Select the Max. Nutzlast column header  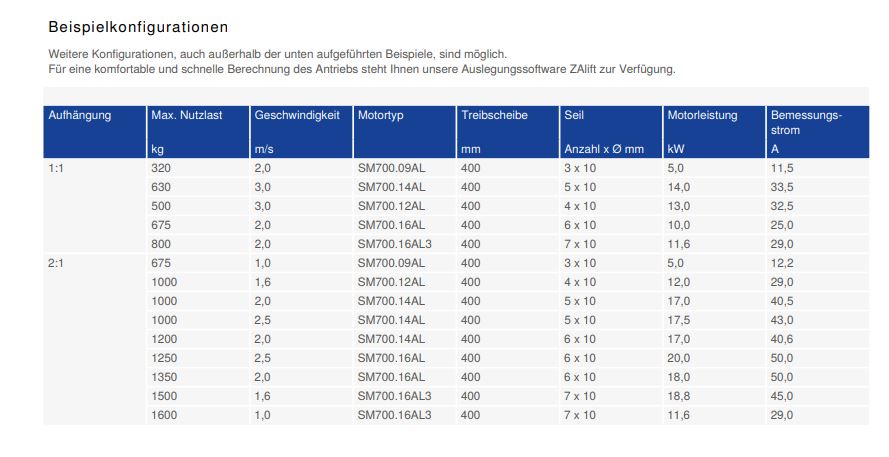(x=198, y=132)
